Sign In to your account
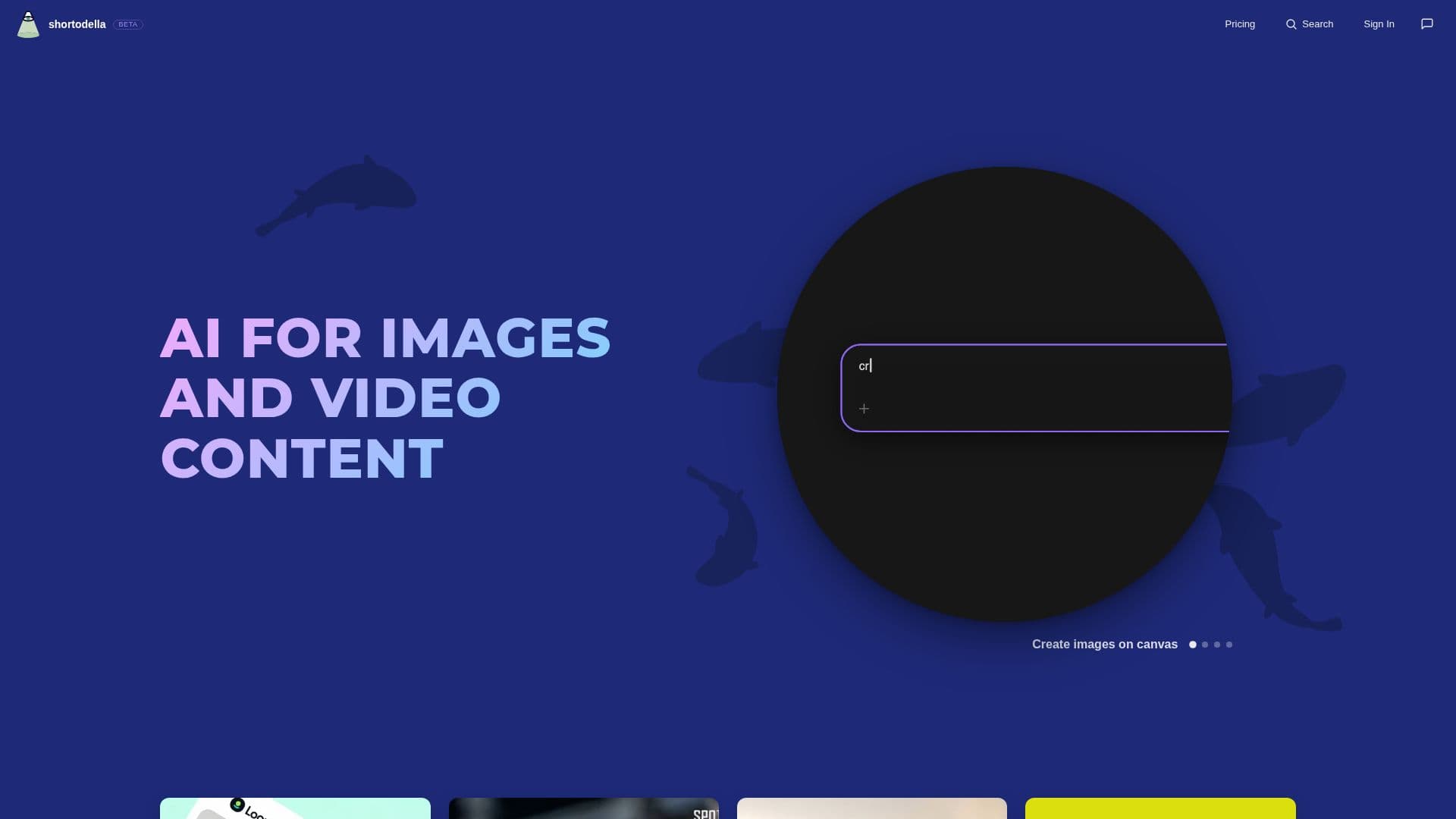The image size is (1456, 819). click(x=1379, y=24)
